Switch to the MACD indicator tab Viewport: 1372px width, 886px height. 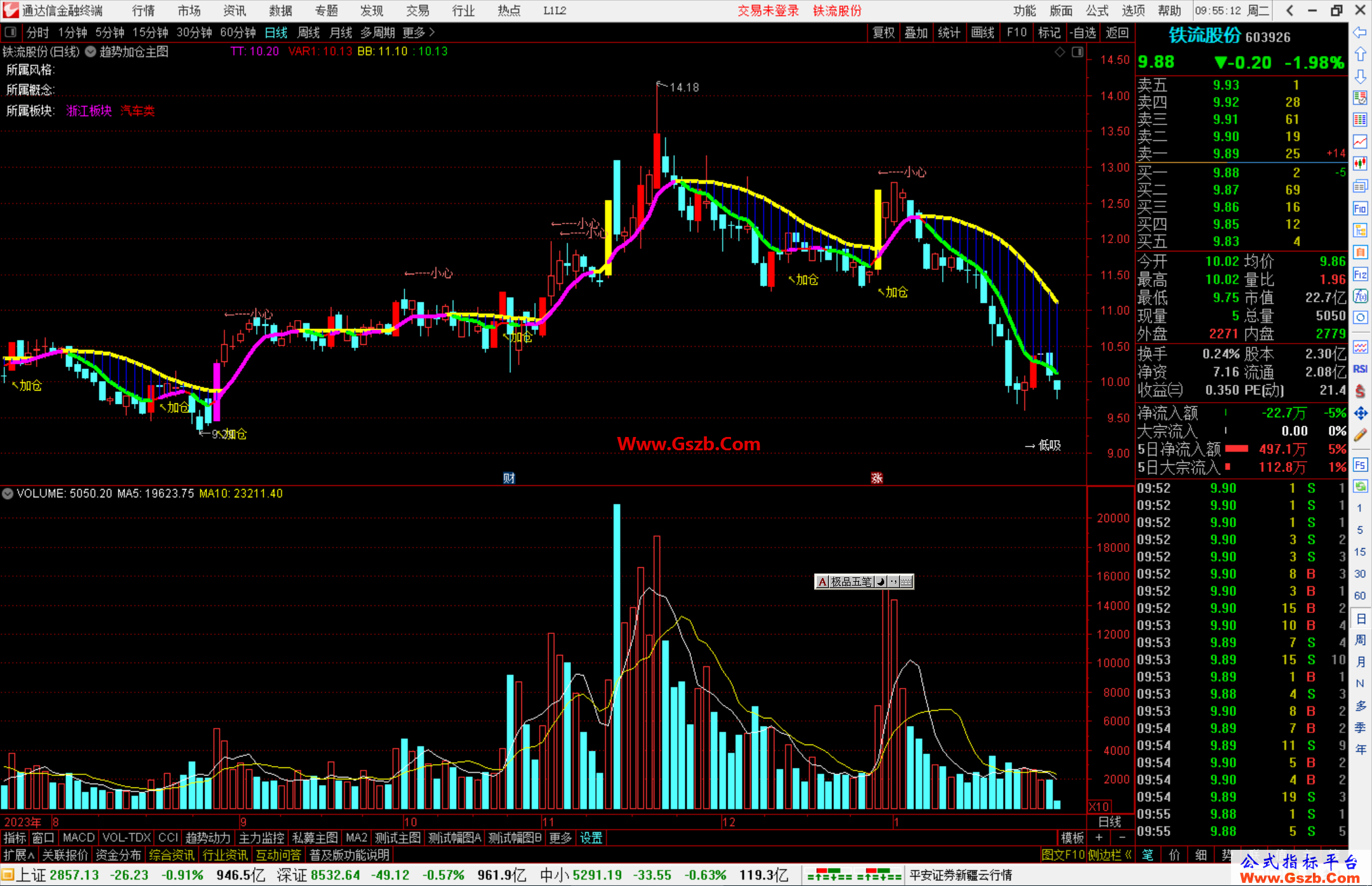(79, 838)
